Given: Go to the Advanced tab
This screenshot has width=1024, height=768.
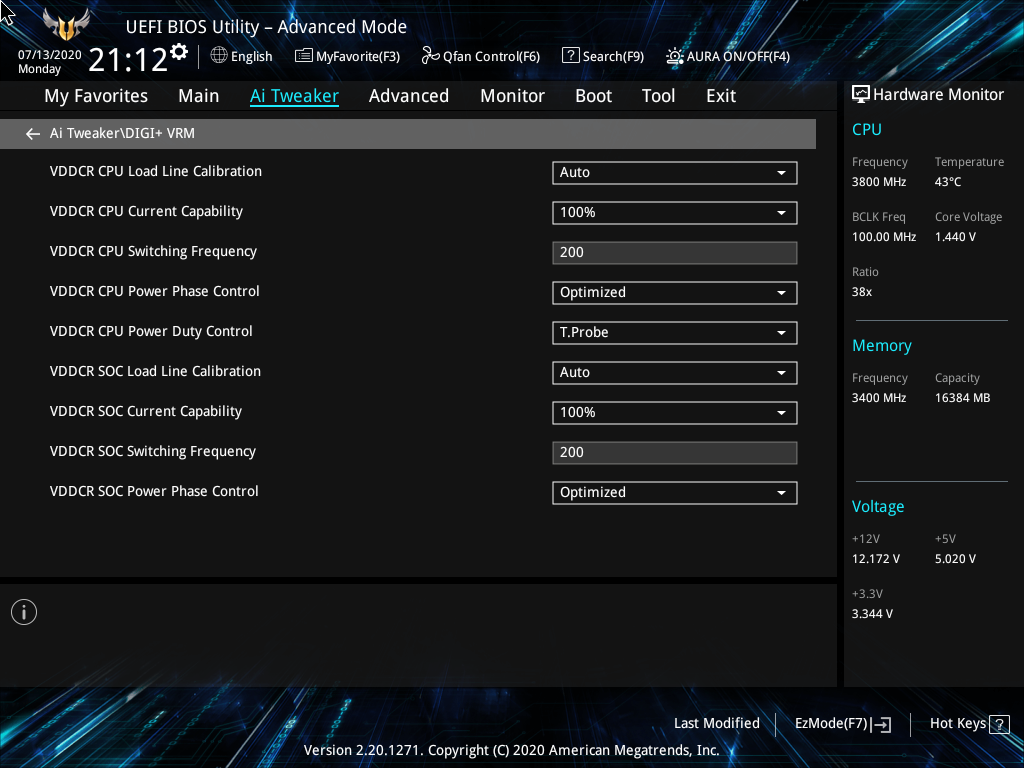Looking at the screenshot, I should (409, 96).
